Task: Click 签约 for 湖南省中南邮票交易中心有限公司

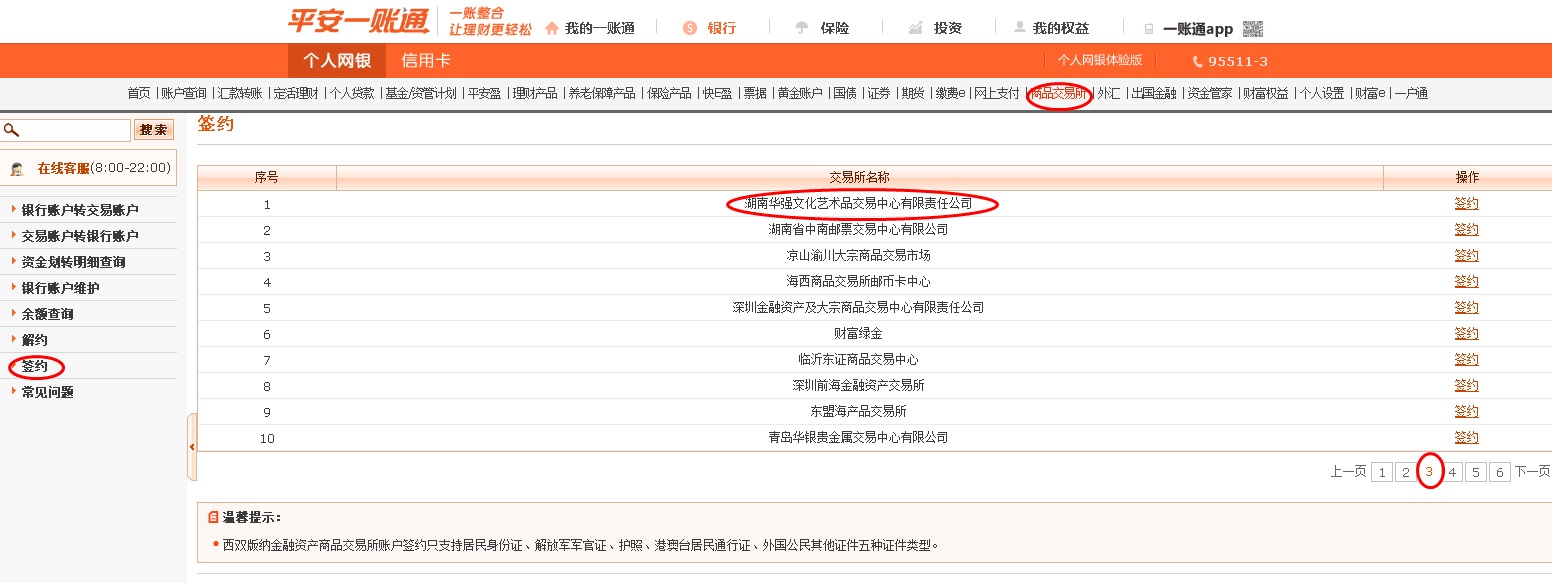Action: [1466, 229]
